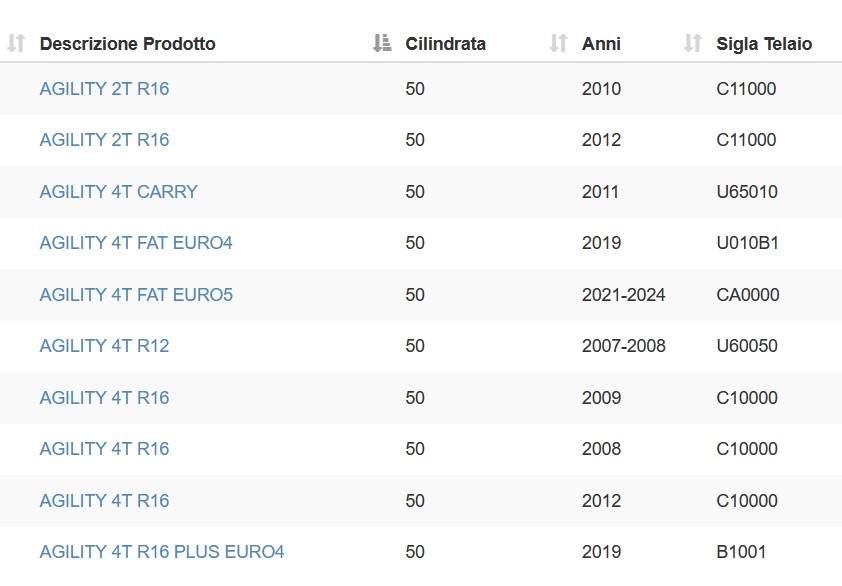Open AGILITY 4T R12 product link

[x=104, y=346]
